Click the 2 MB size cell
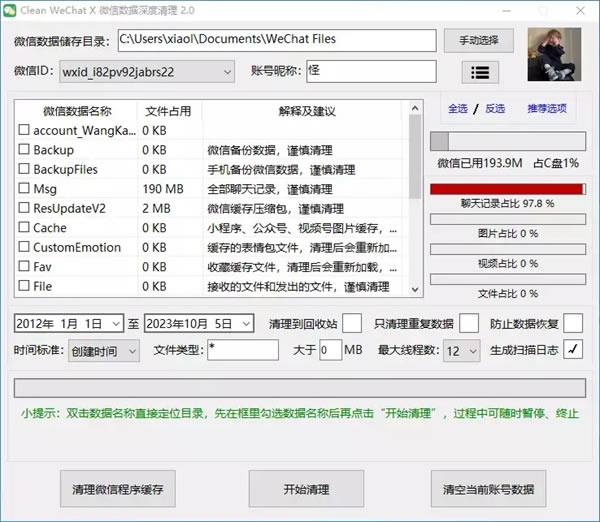The height and width of the screenshot is (522, 600). click(156, 209)
